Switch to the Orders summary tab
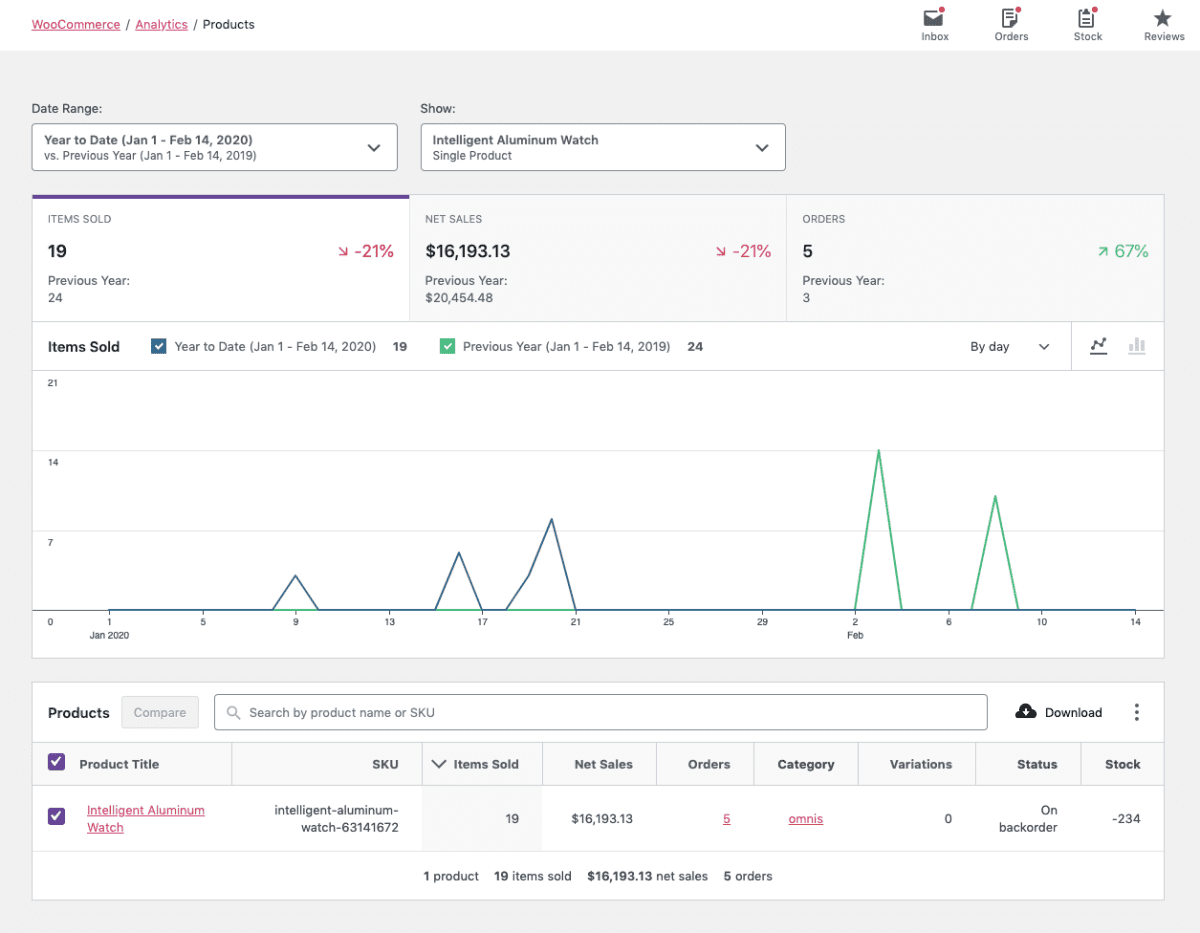Viewport: 1200px width, 933px height. point(975,257)
